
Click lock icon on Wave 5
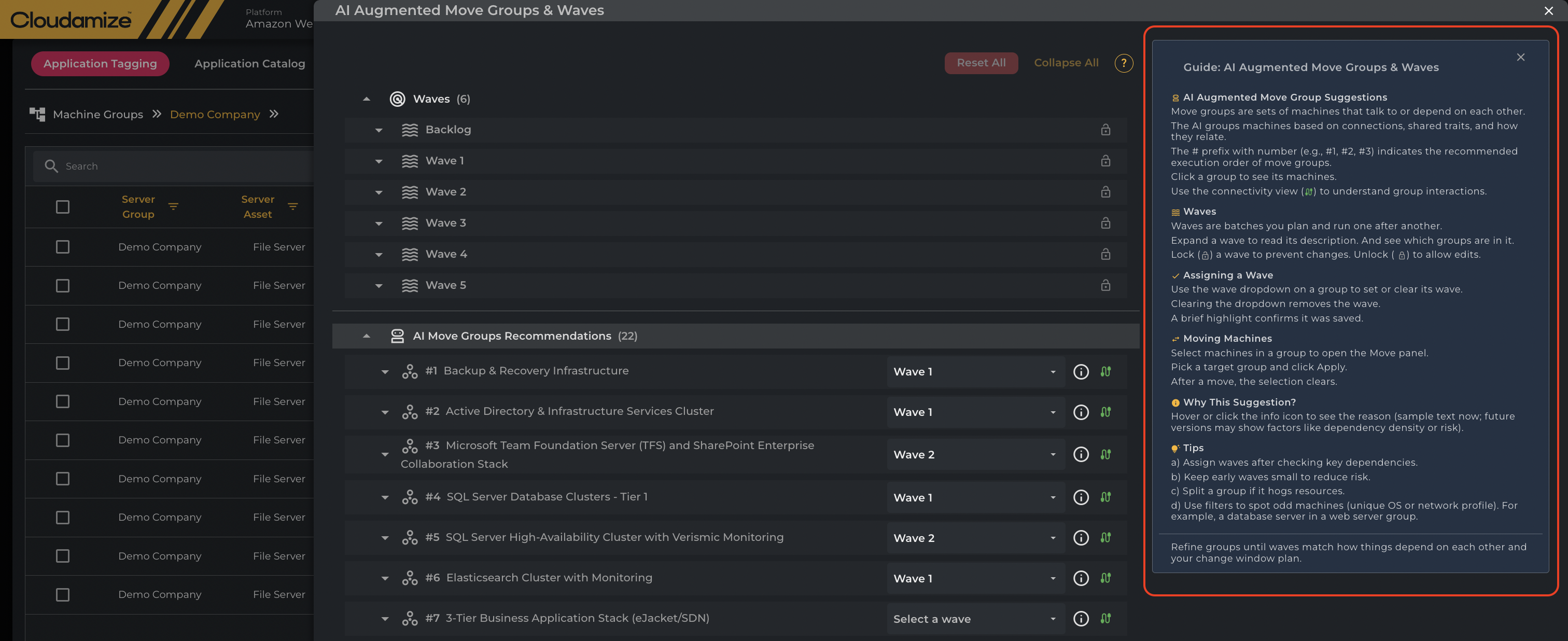pyautogui.click(x=1105, y=285)
